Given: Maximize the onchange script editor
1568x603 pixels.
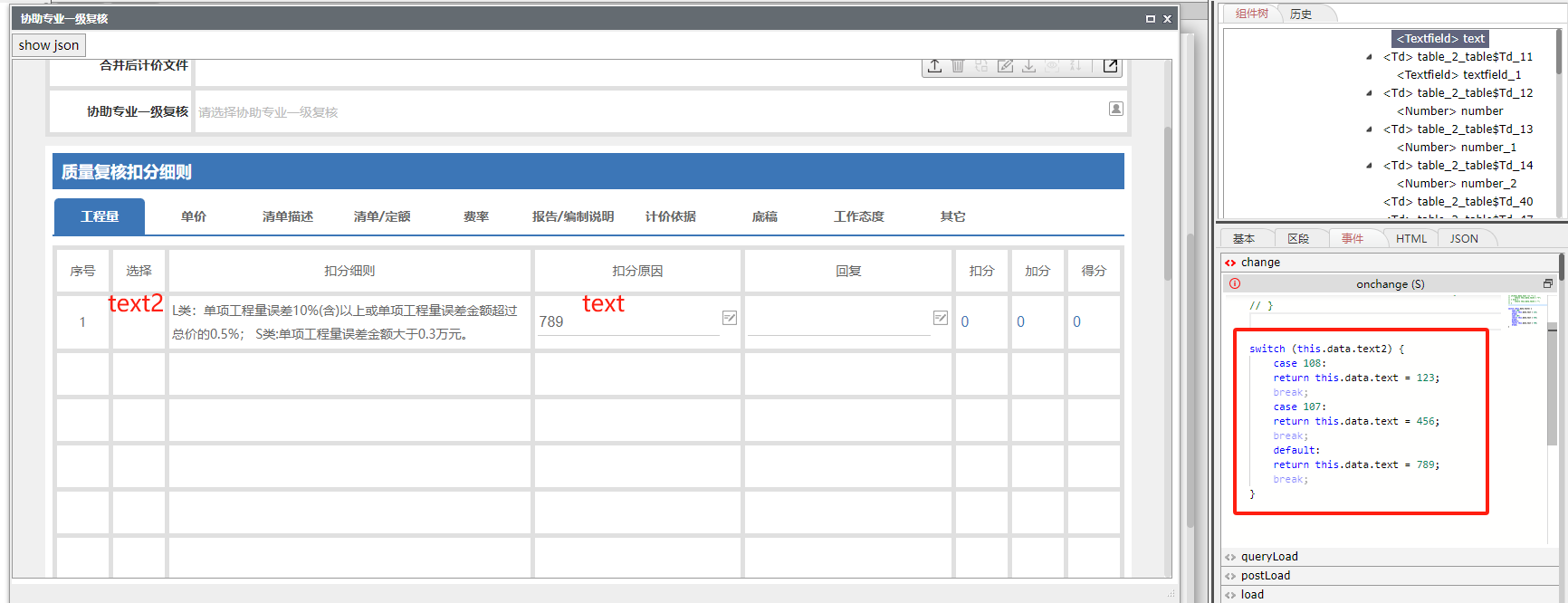Looking at the screenshot, I should (1548, 283).
